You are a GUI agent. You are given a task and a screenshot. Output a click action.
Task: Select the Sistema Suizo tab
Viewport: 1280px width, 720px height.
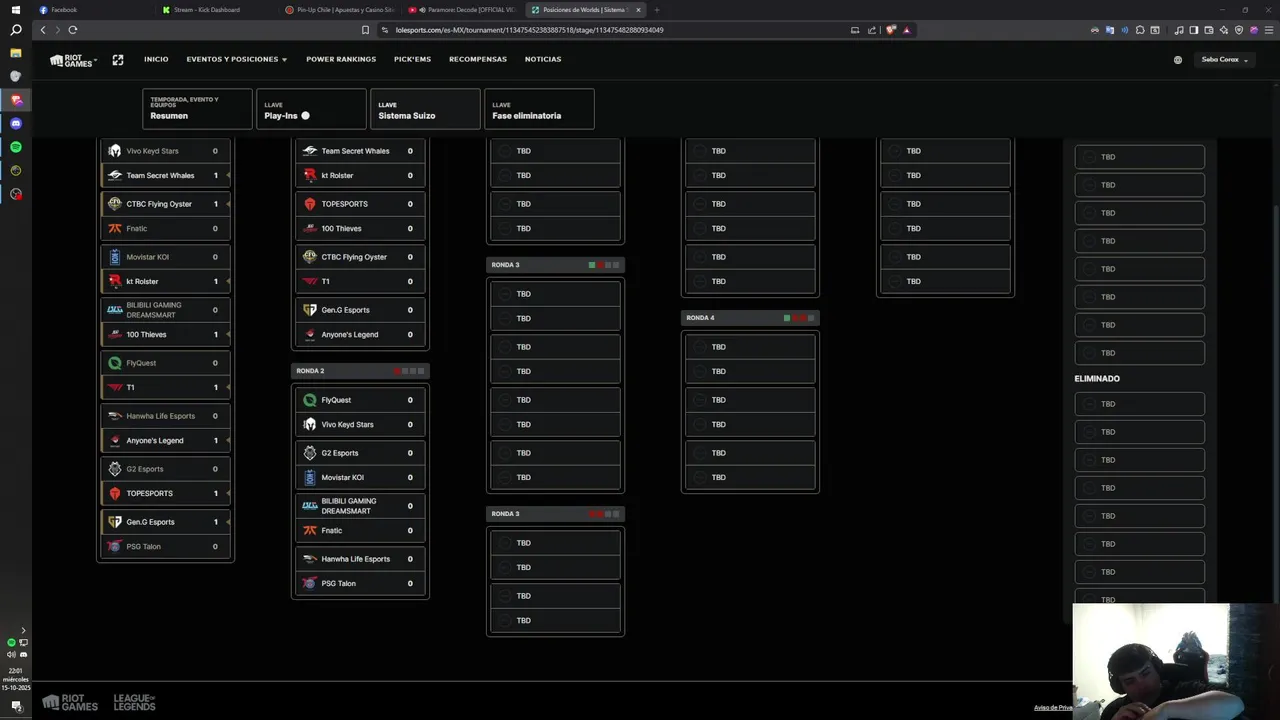425,109
